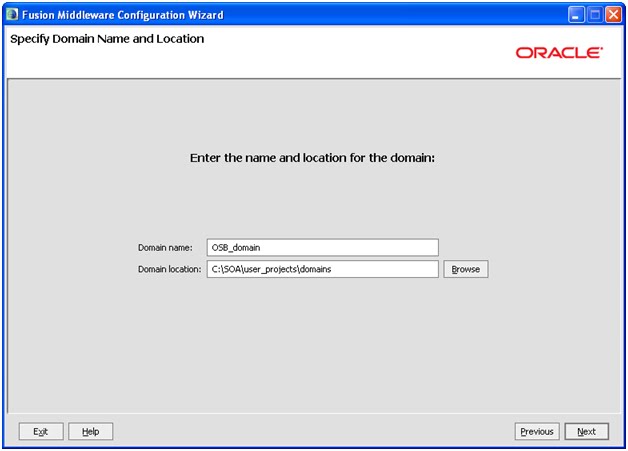The image size is (628, 451).
Task: Click the "Specify Domain Name and Location" heading
Action: pos(107,39)
